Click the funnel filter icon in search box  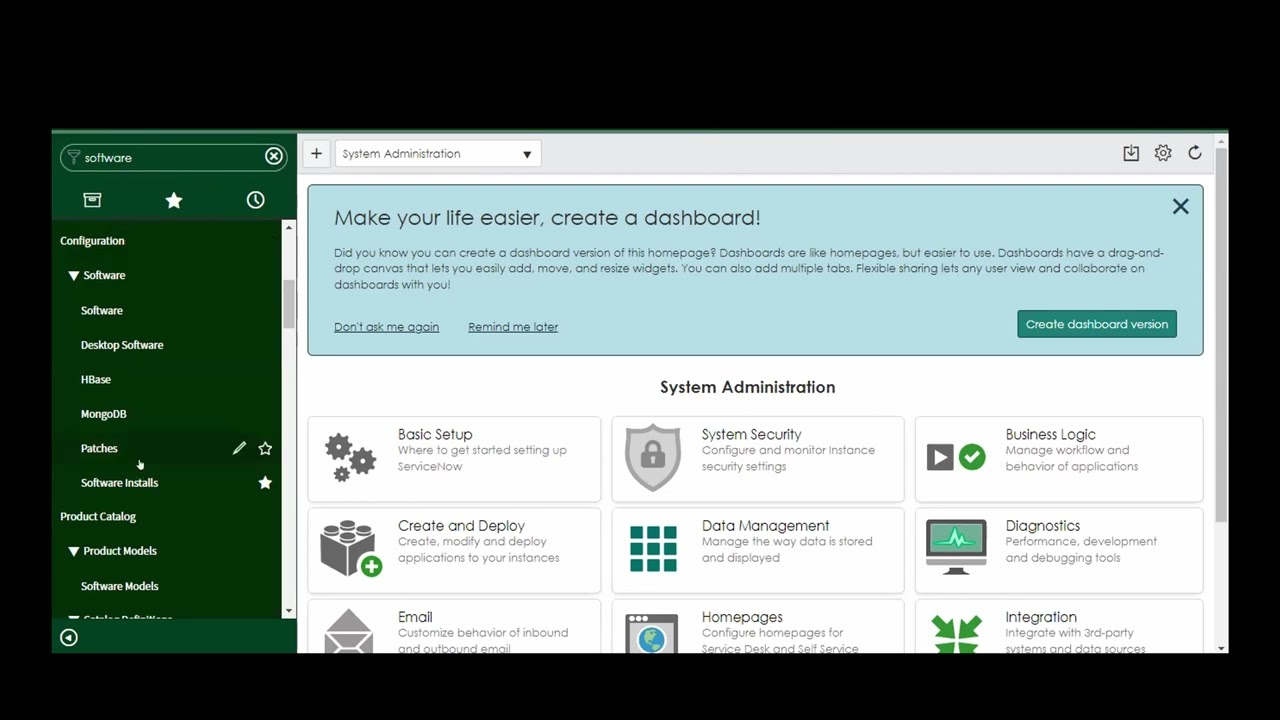click(x=73, y=157)
